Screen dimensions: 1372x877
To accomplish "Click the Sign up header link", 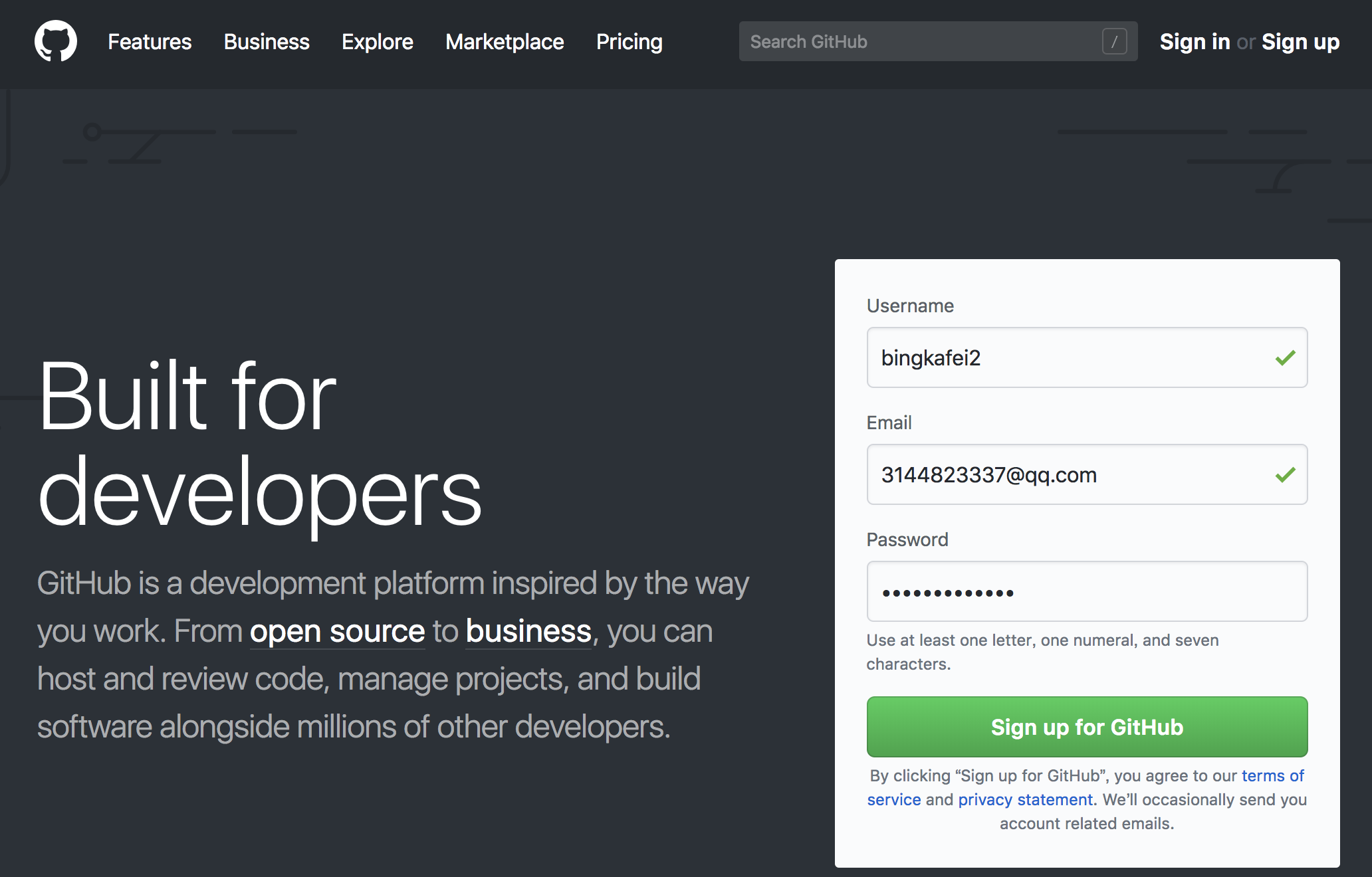I will pos(1300,42).
